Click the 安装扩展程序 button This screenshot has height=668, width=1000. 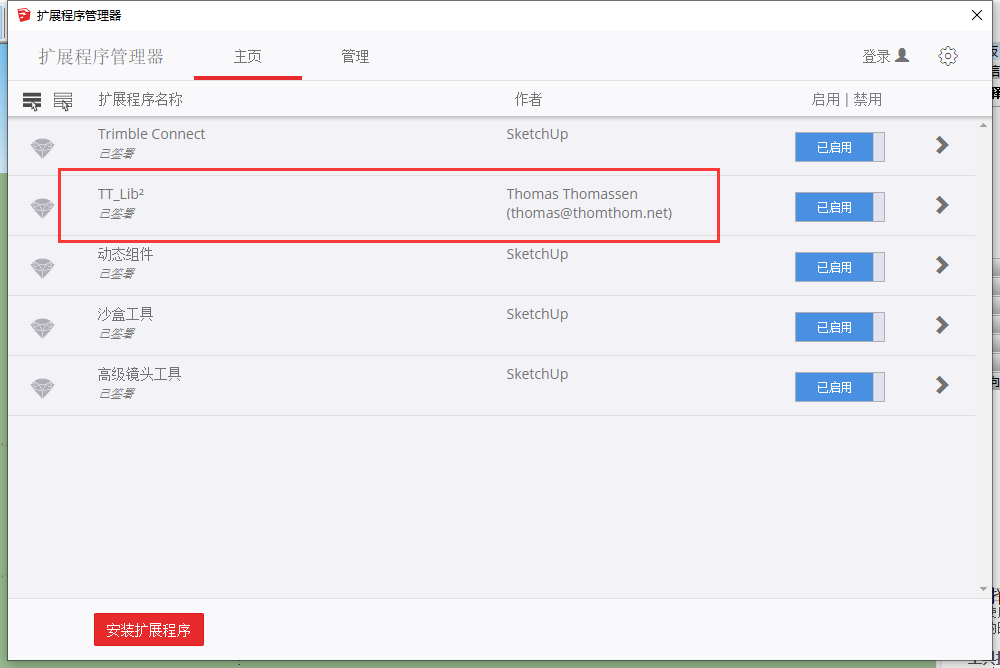149,630
